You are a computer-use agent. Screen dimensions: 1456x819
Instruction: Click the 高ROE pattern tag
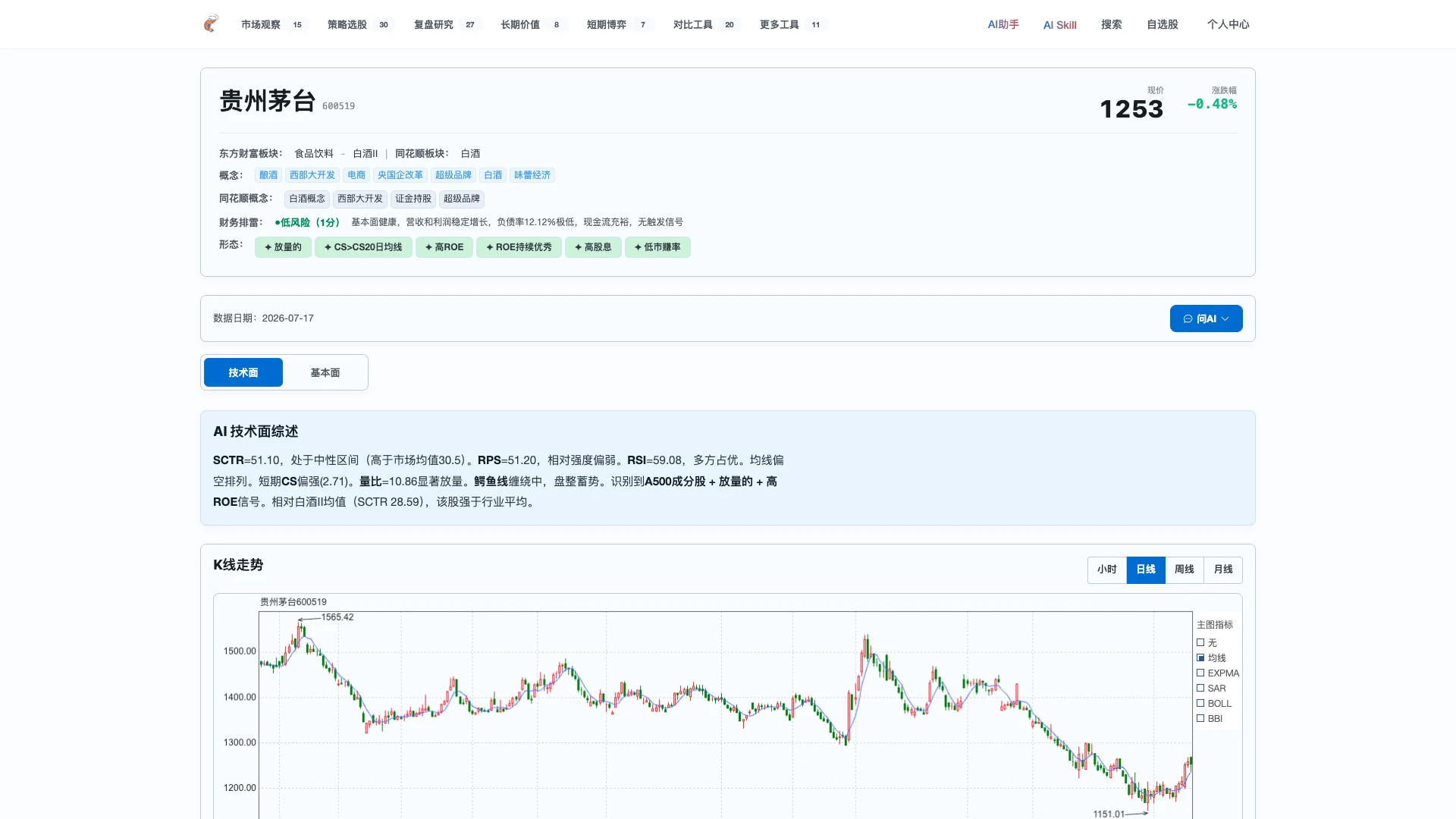pyautogui.click(x=444, y=247)
